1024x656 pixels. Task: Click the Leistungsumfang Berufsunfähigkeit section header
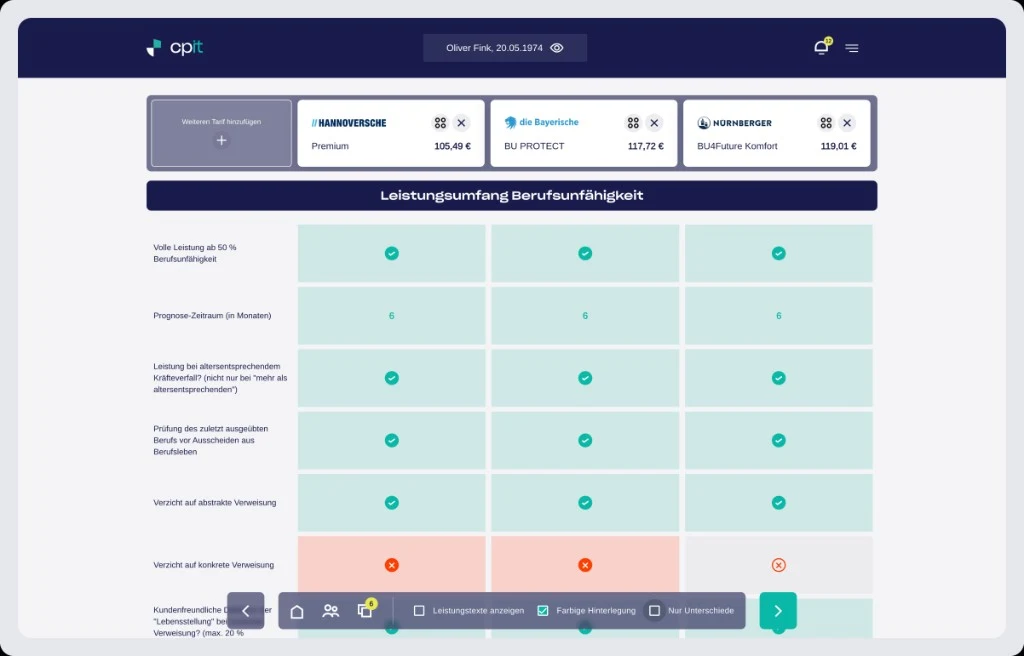(511, 195)
